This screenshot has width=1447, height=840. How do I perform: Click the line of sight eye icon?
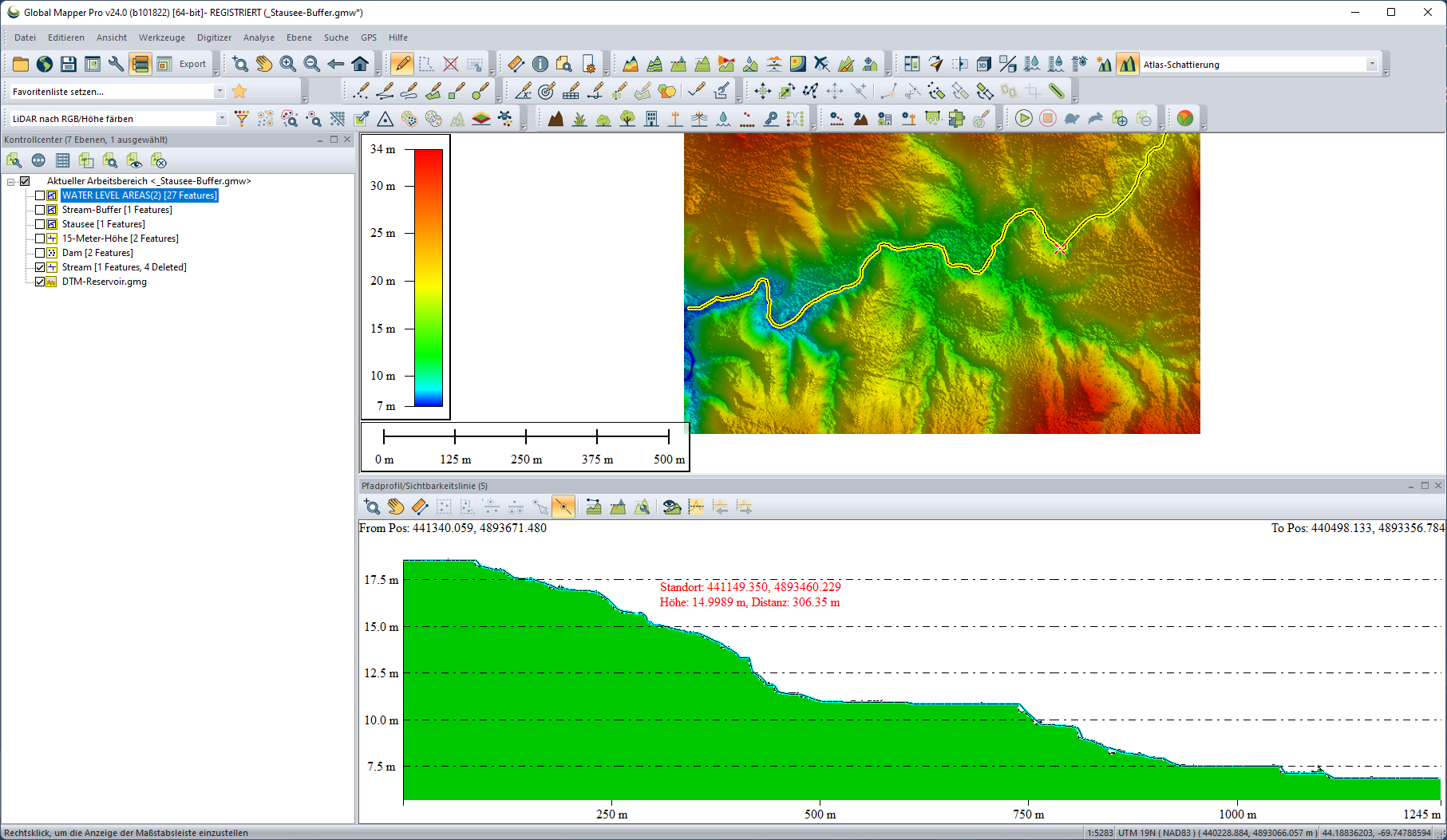[x=672, y=507]
